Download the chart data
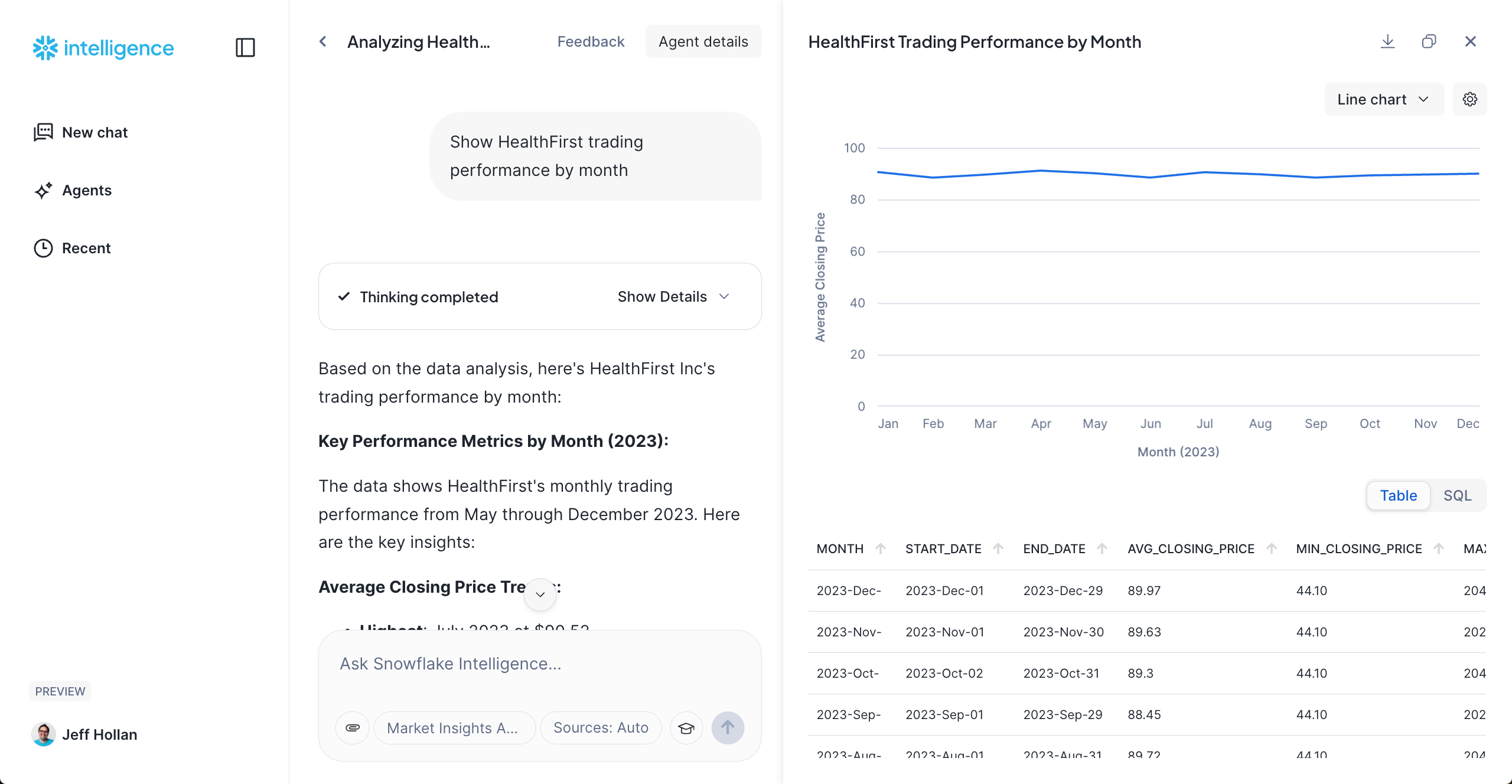The image size is (1512, 784). click(1387, 41)
